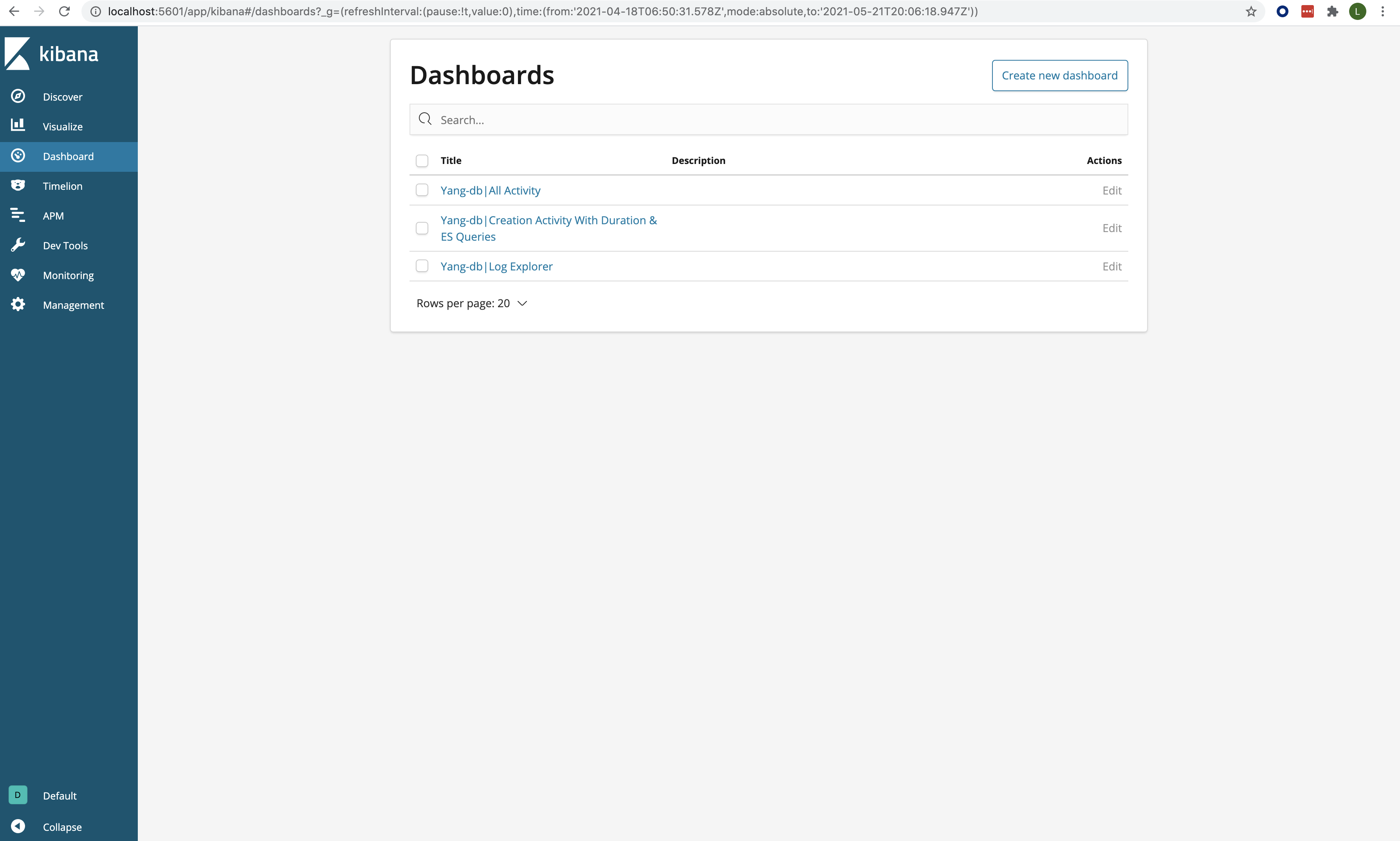1400x841 pixels.
Task: Click the kibana wordmark text
Action: point(69,54)
